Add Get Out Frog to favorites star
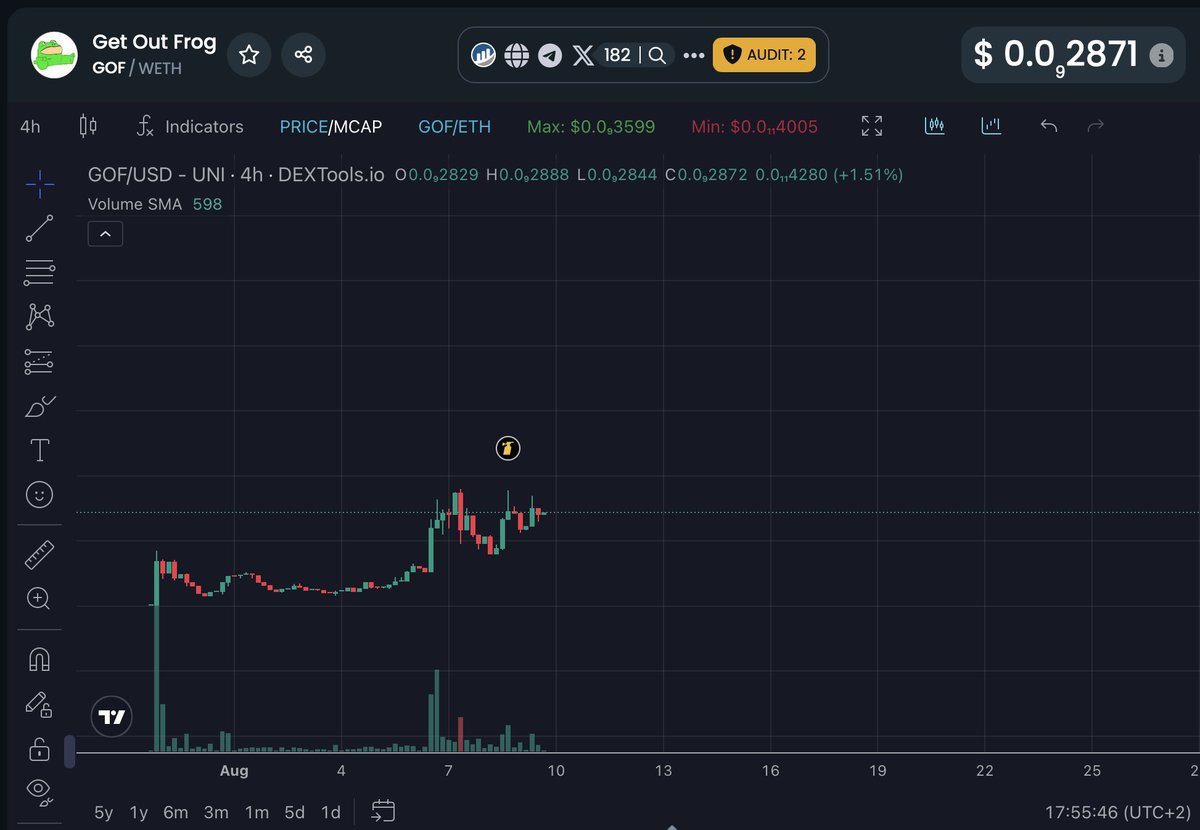Viewport: 1200px width, 830px height. (x=249, y=55)
